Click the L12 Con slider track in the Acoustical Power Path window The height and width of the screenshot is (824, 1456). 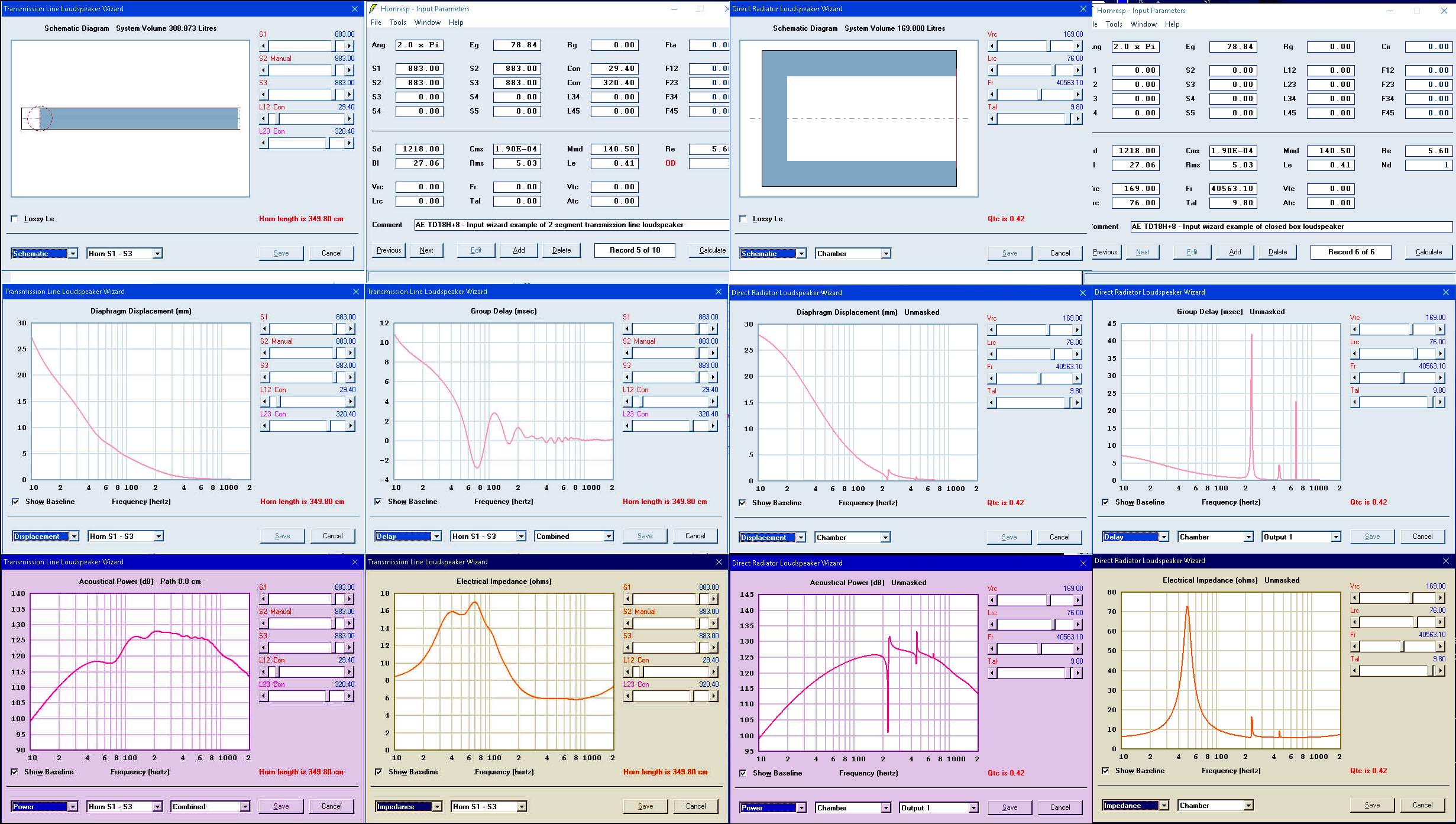pos(306,671)
